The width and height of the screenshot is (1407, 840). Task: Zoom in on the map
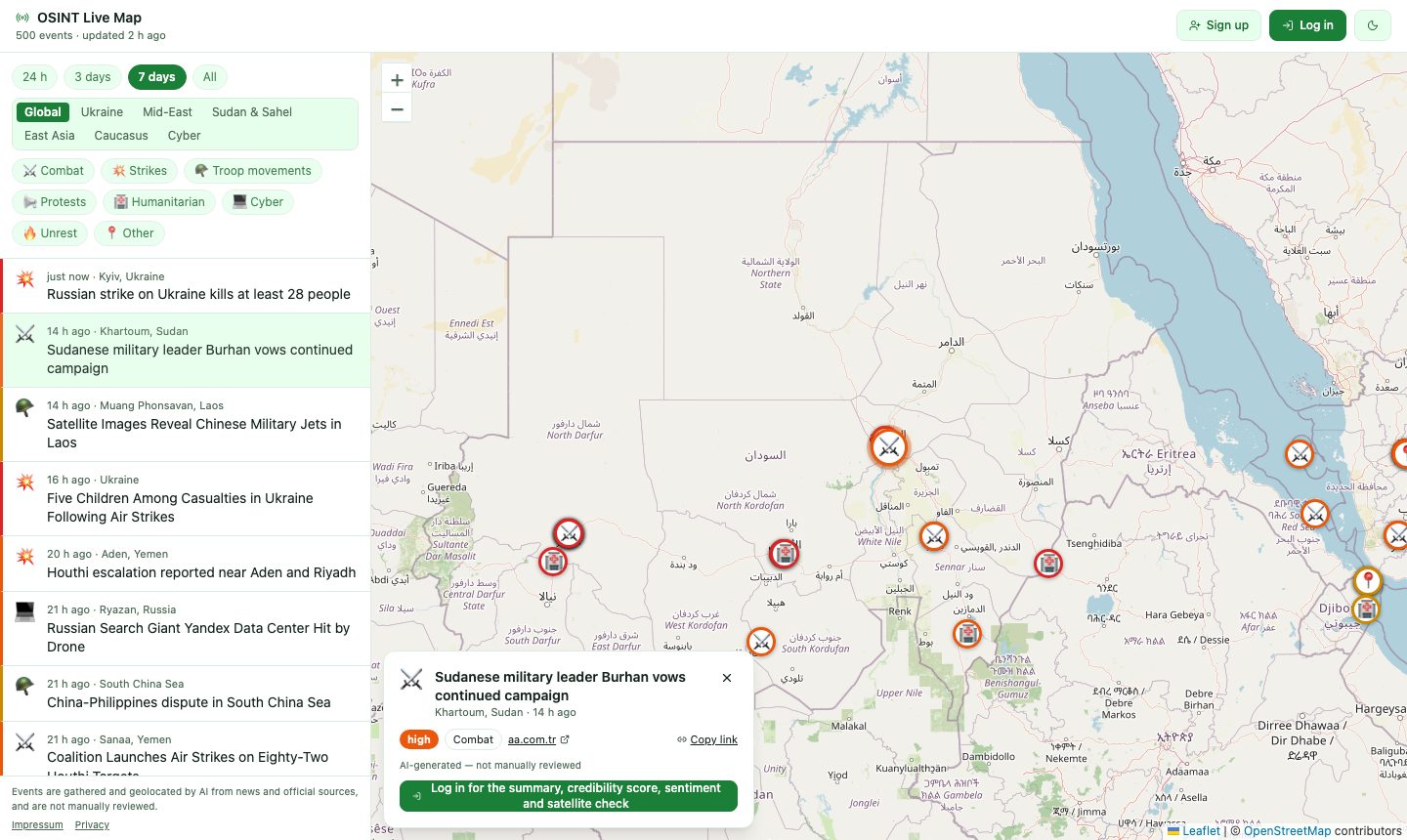pos(397,81)
